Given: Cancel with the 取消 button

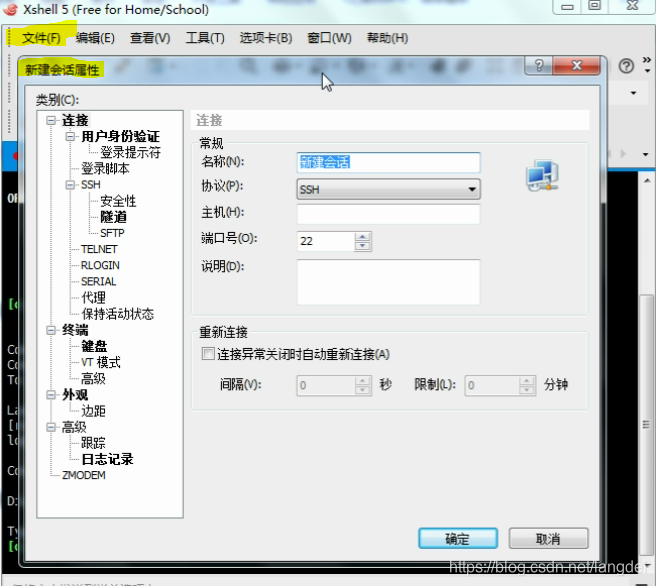Looking at the screenshot, I should coord(548,538).
